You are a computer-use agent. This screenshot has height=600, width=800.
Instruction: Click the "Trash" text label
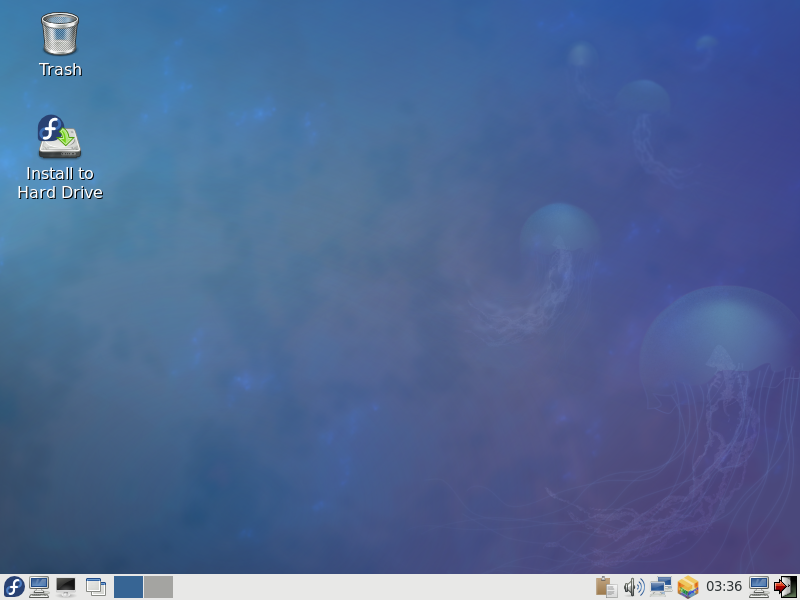tap(60, 70)
